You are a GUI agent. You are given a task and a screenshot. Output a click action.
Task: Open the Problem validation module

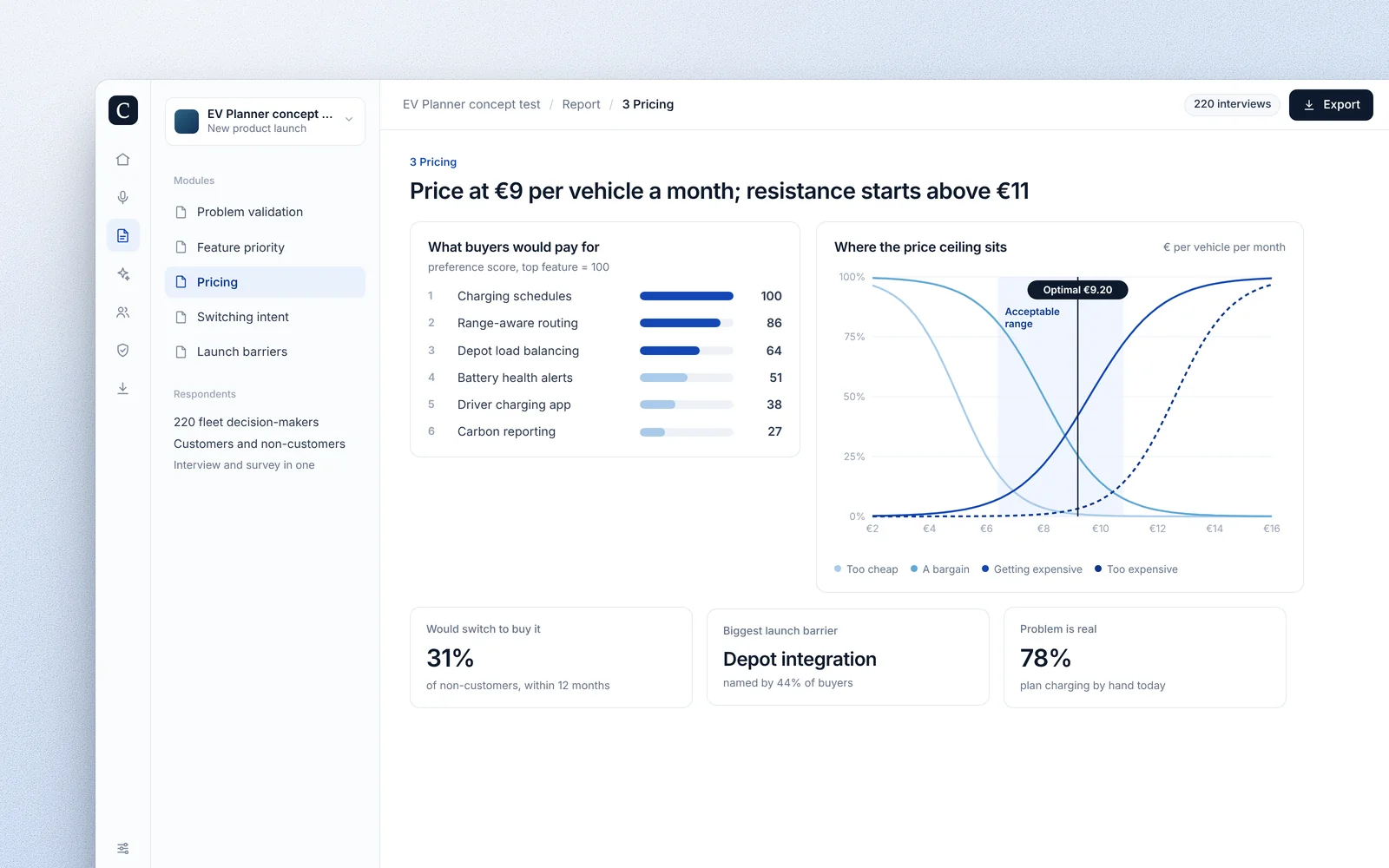(265, 212)
